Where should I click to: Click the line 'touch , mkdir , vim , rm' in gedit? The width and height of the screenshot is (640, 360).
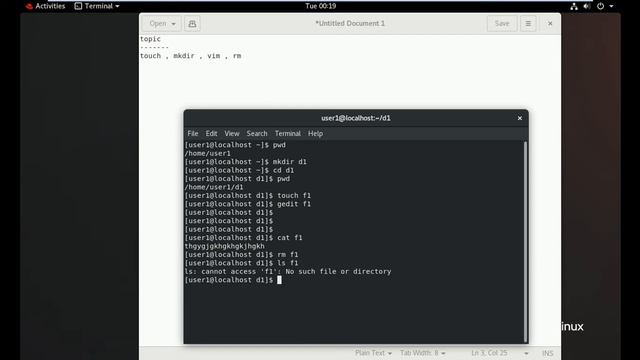[x=191, y=56]
